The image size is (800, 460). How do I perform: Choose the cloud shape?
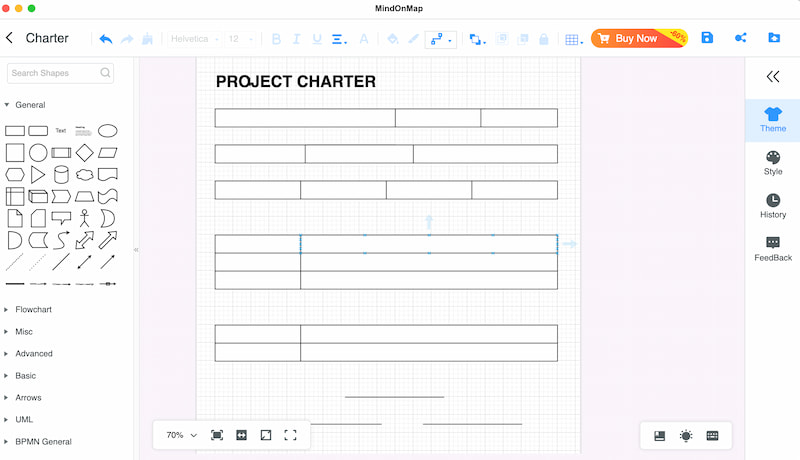[85, 175]
